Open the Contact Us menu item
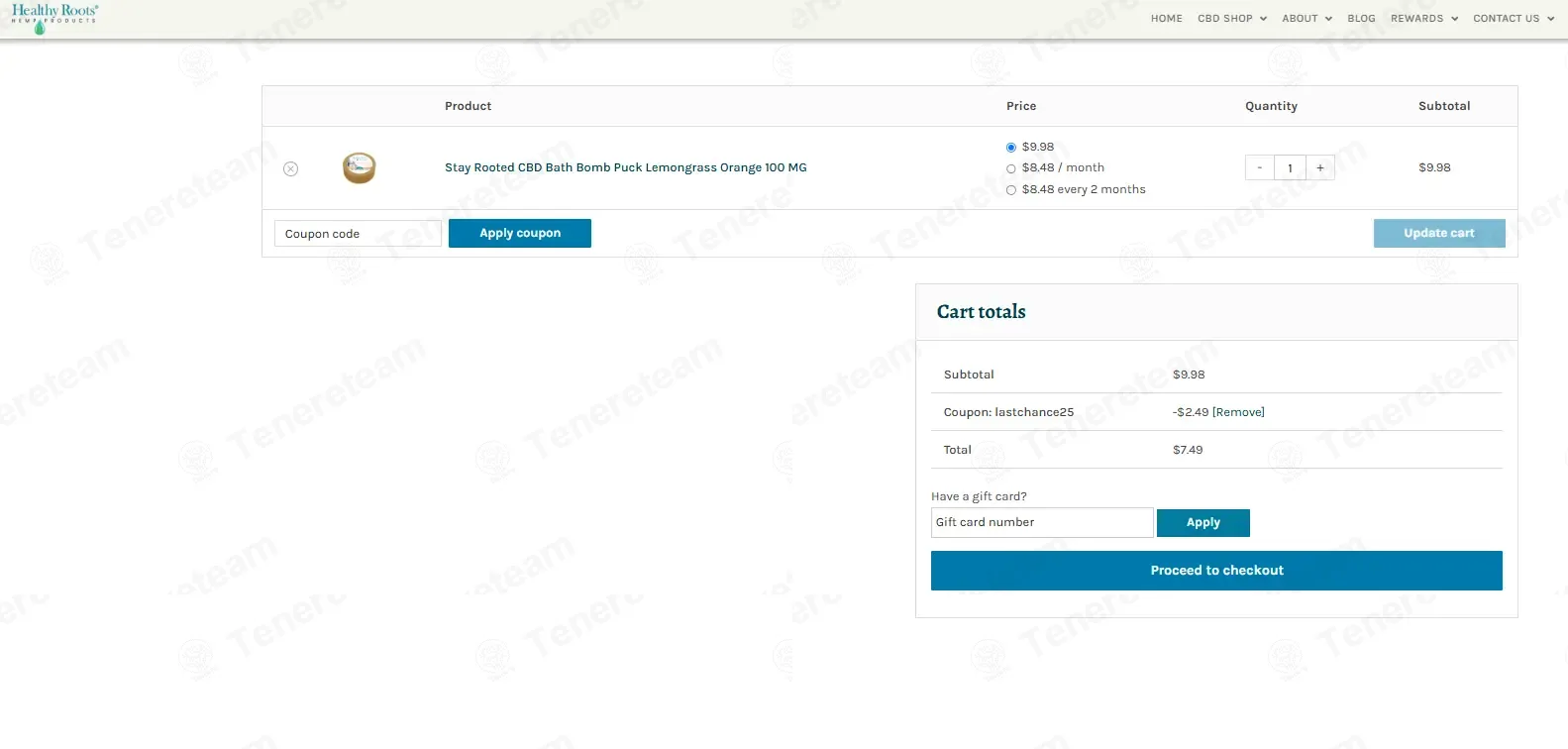The image size is (1568, 749). 1506,19
